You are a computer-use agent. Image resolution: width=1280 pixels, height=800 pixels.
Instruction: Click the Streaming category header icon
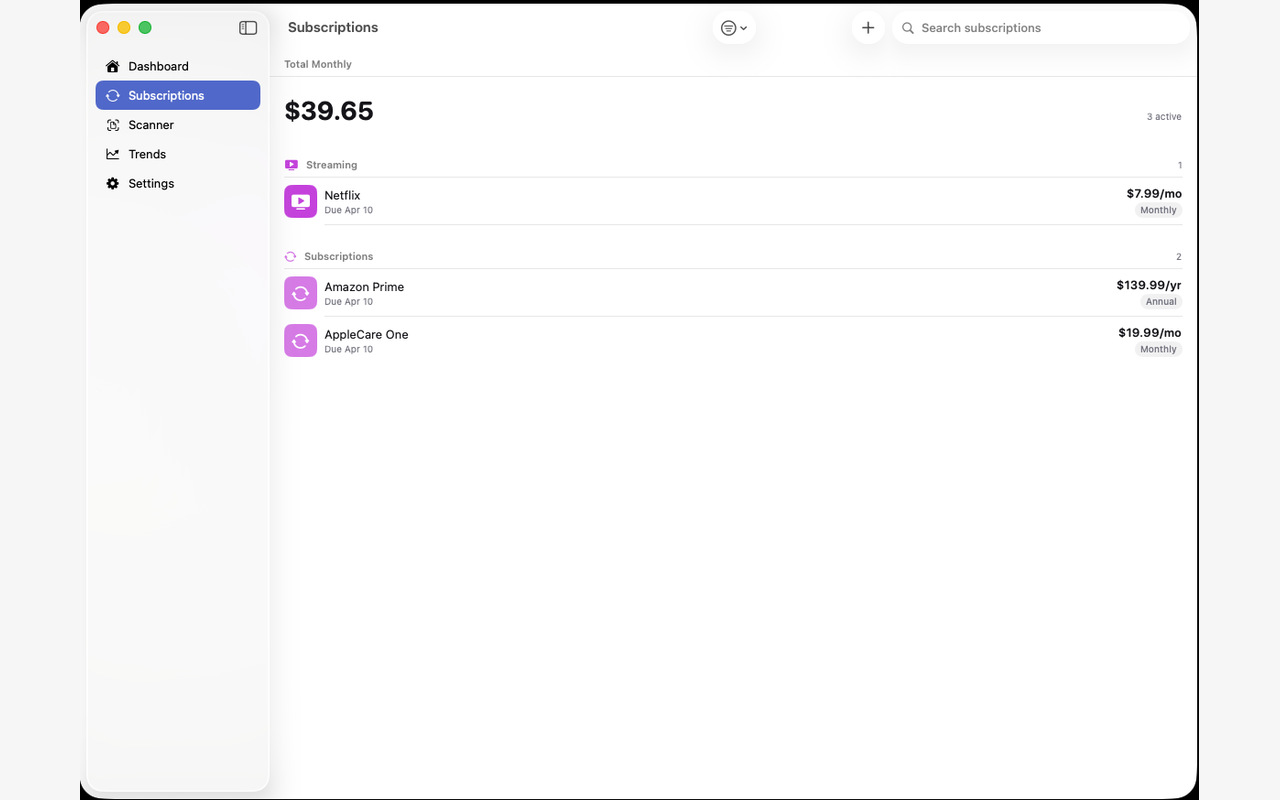(x=291, y=165)
